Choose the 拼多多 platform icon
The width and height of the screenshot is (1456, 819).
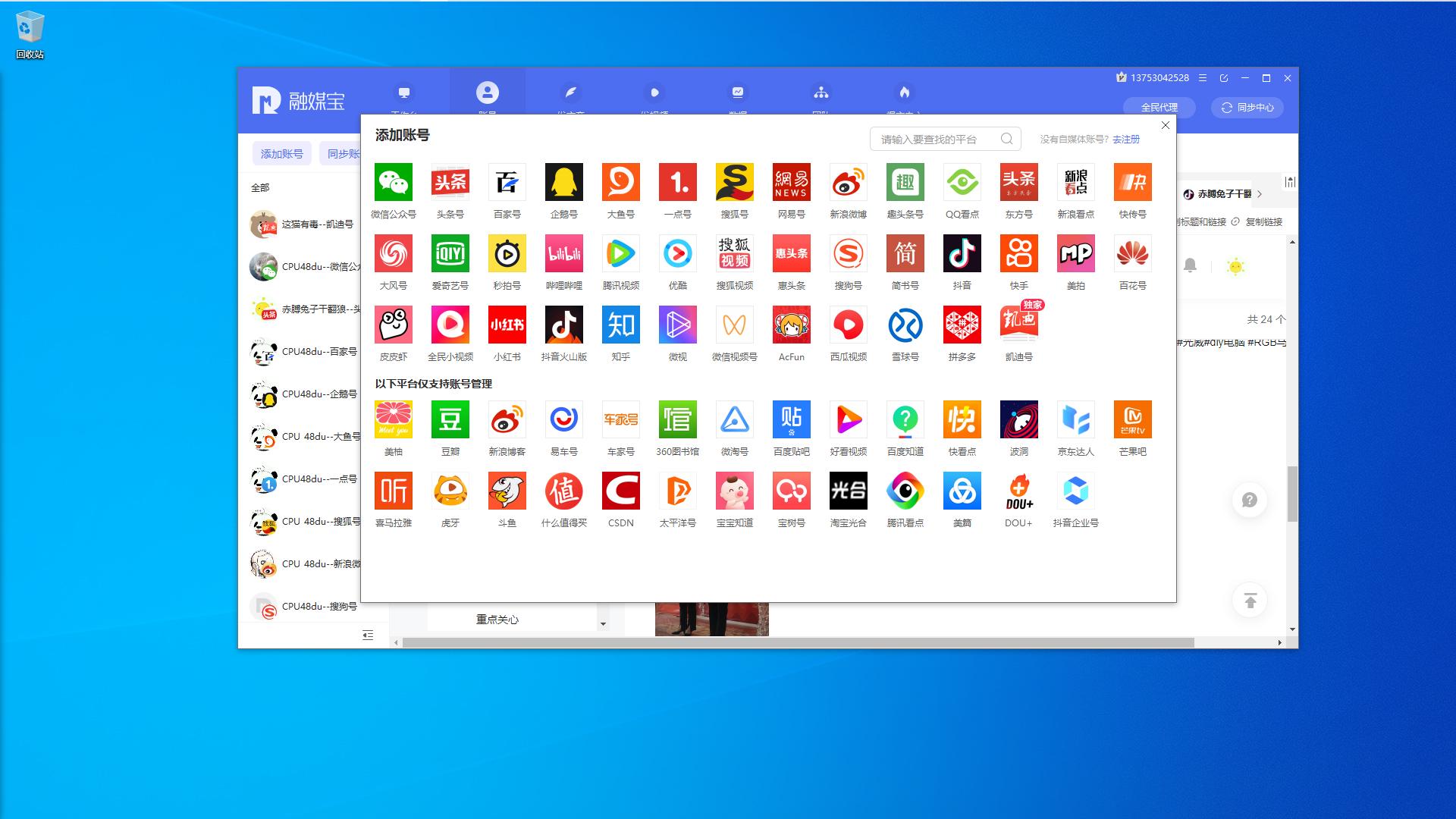962,325
